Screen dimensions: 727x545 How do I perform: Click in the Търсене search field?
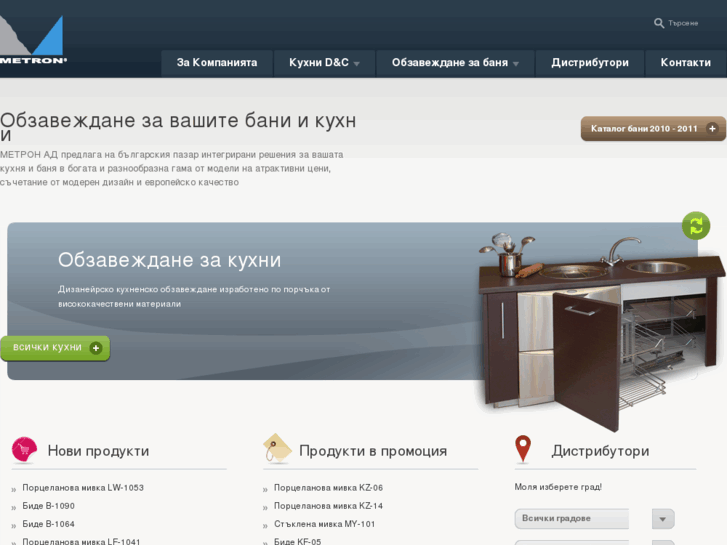(x=683, y=23)
